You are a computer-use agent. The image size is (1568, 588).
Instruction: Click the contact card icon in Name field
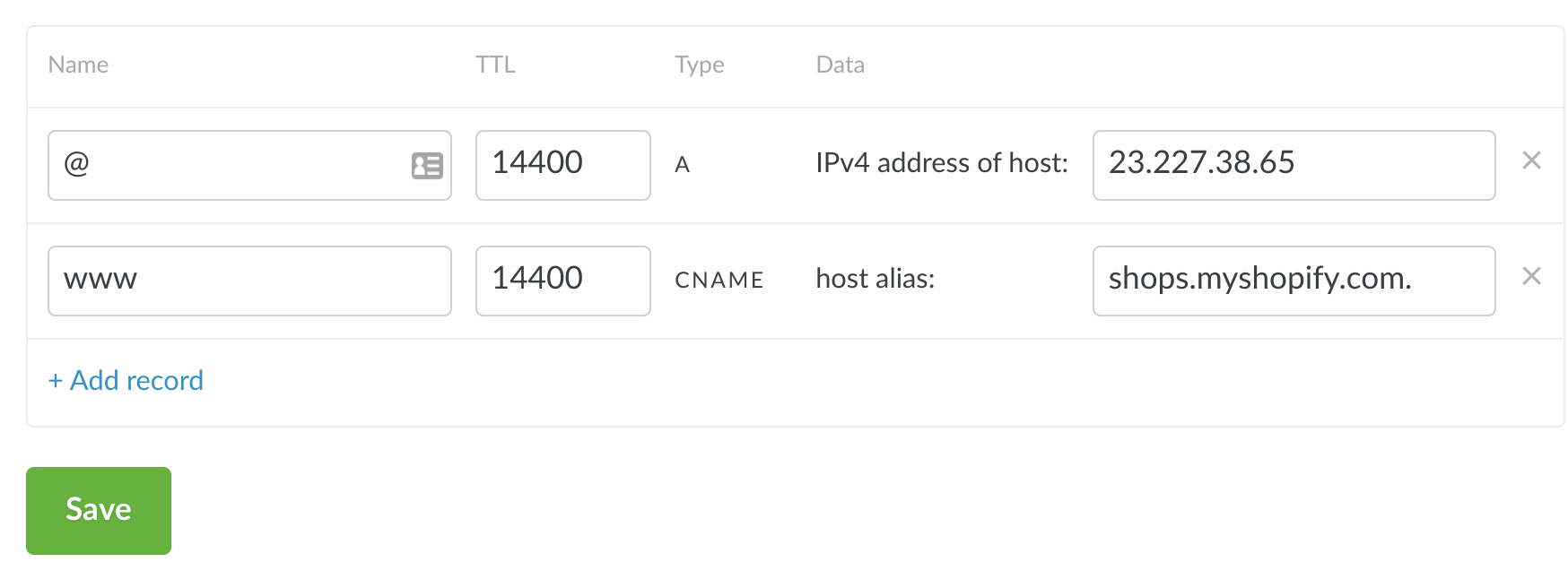(427, 166)
